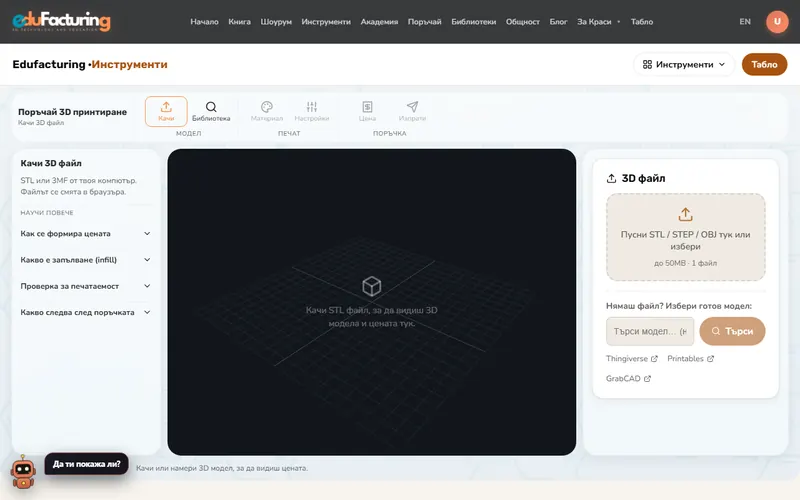Click the Търси search button

point(732,331)
